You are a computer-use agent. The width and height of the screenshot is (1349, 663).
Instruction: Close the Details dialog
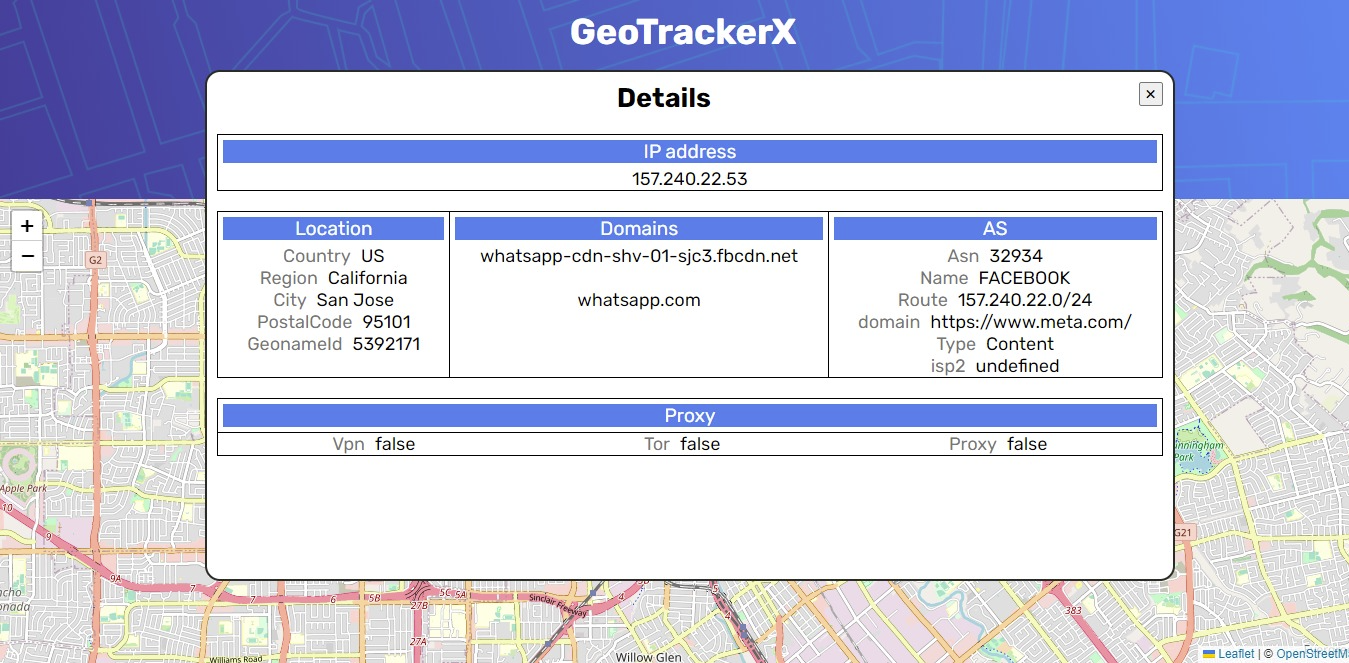click(1150, 94)
